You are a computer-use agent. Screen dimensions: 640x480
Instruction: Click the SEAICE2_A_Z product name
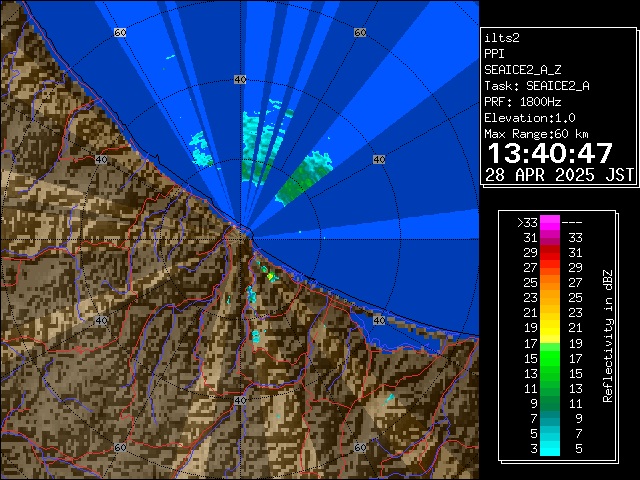[522, 70]
